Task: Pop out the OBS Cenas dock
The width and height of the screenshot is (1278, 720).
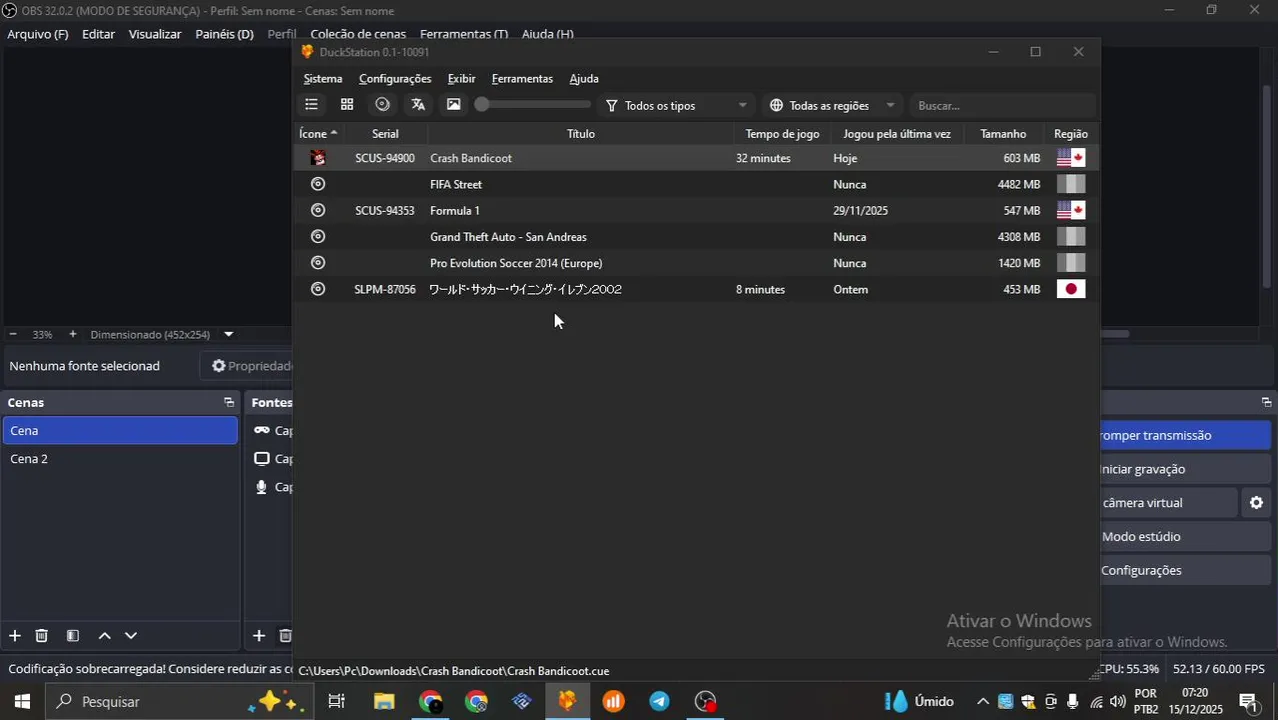Action: coord(229,402)
